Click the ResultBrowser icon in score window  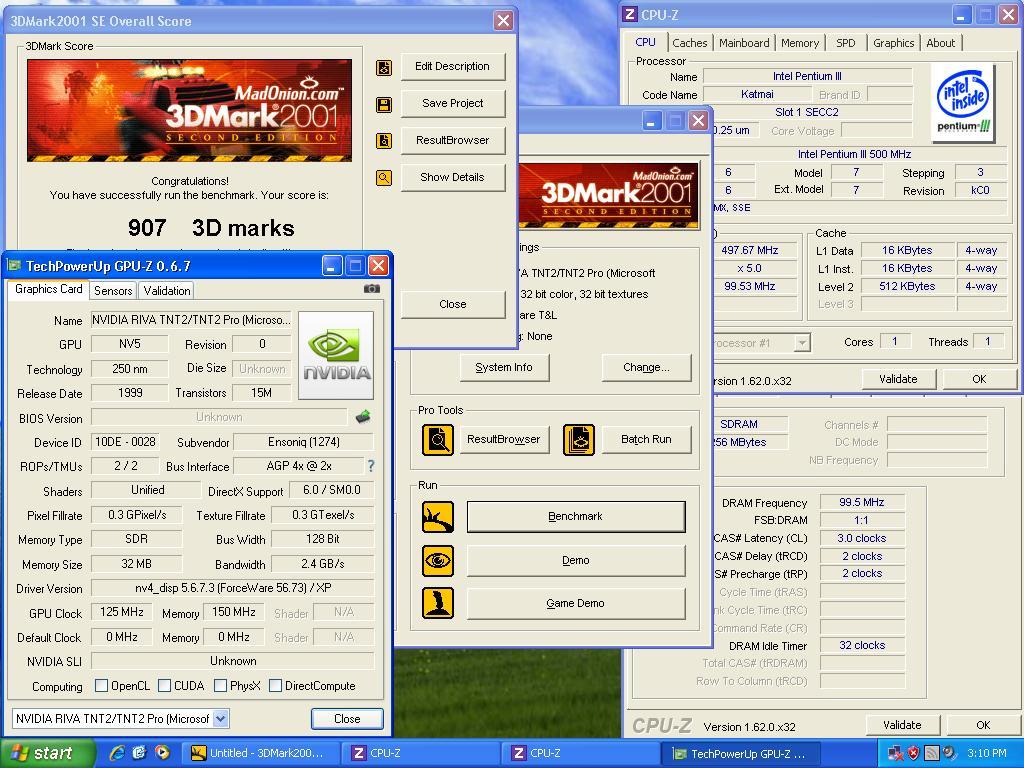[384, 140]
